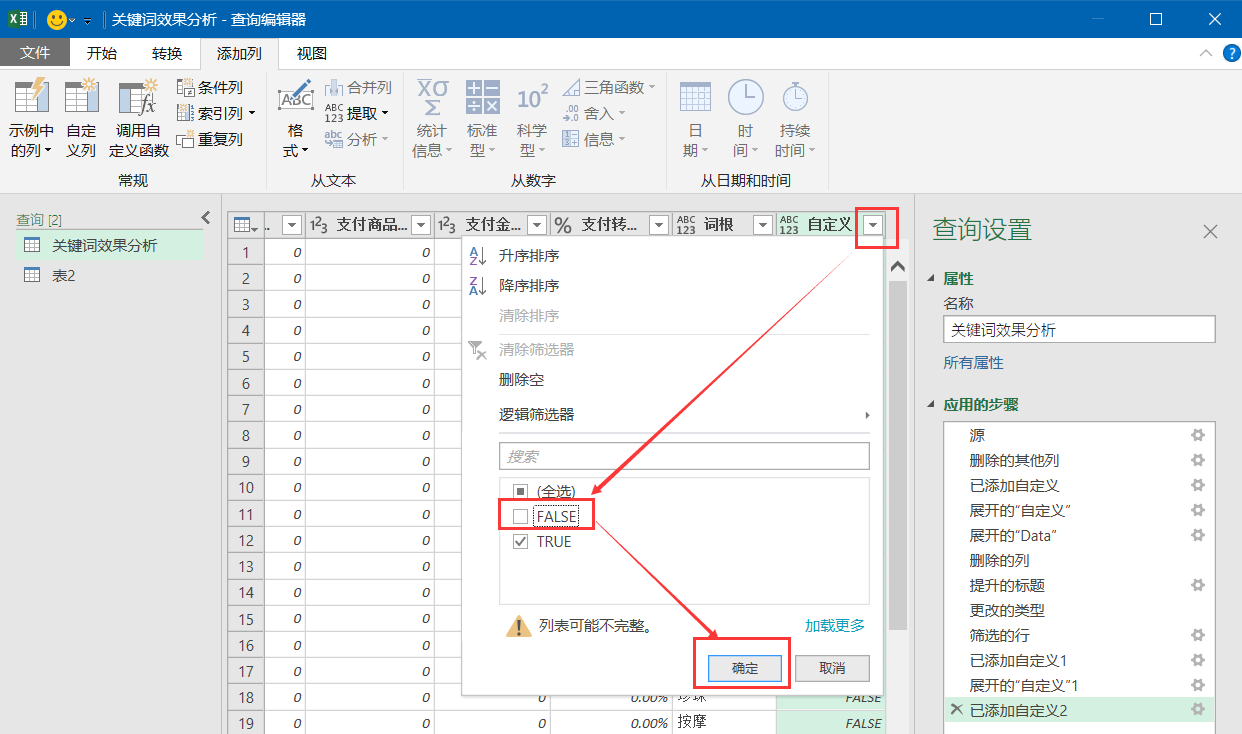1242x734 pixels.
Task: Open settings gear for 已添加自定义 step
Action: (x=1197, y=485)
